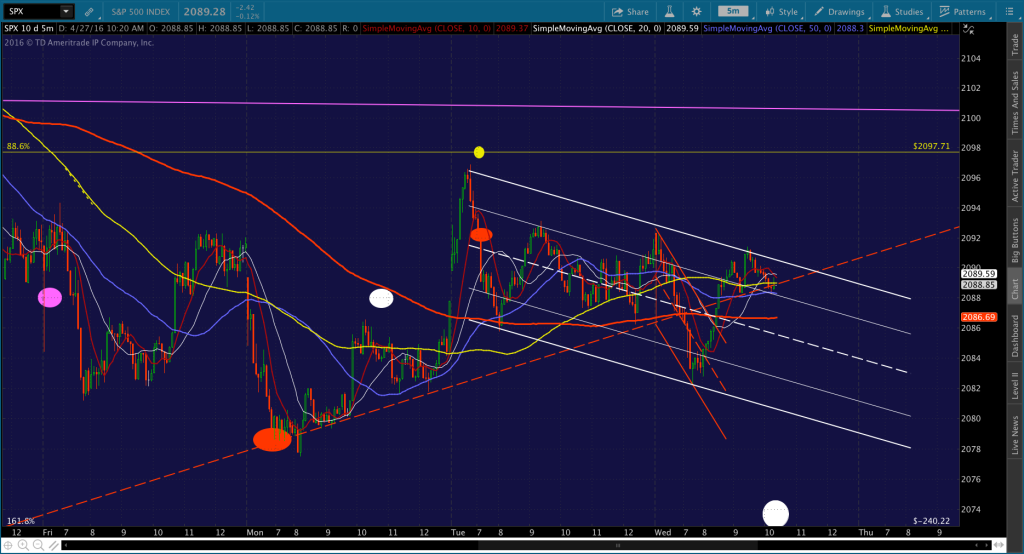This screenshot has height=554, width=1024.
Task: Open the Dashboard sidebar tab
Action: point(1015,335)
